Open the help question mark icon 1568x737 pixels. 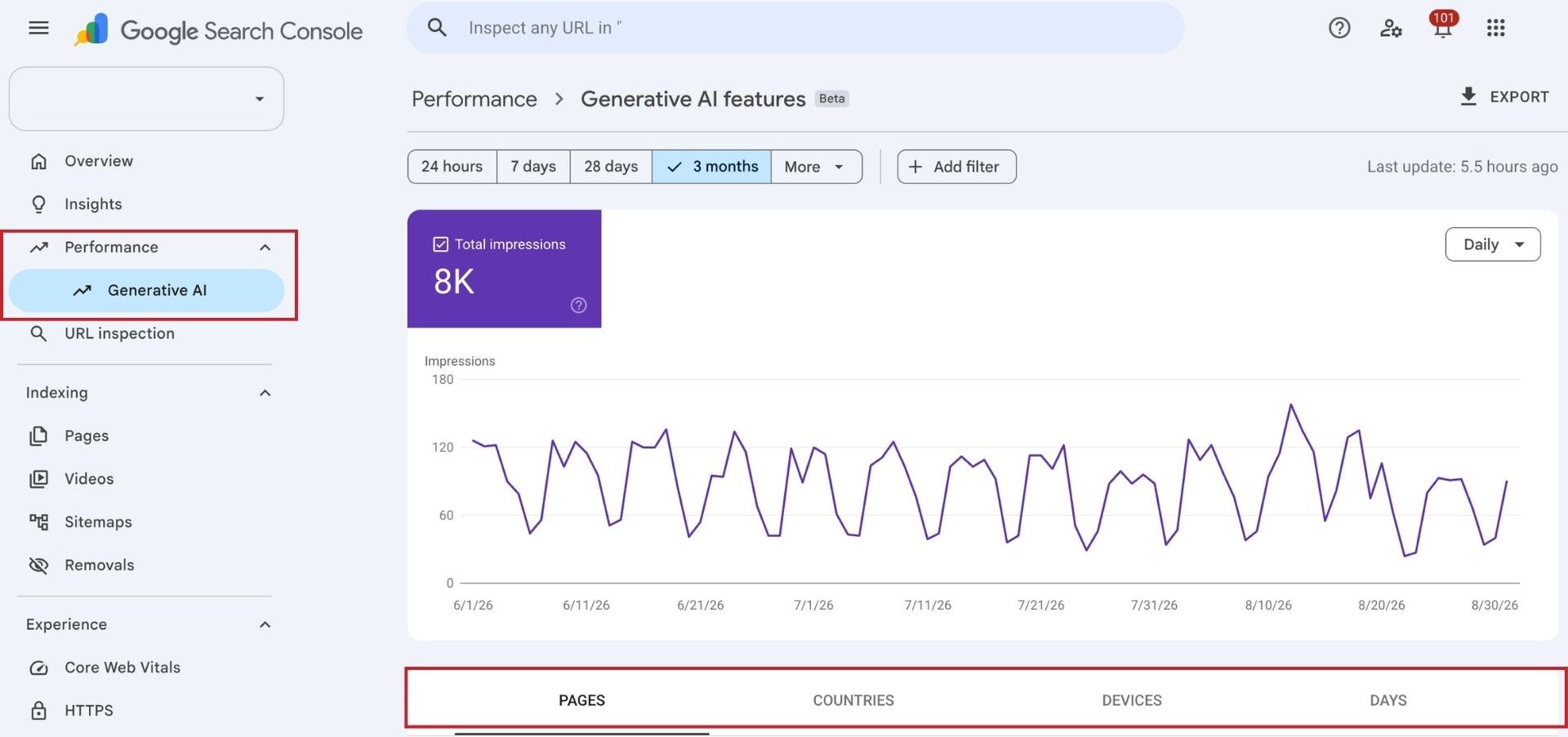[x=1339, y=28]
